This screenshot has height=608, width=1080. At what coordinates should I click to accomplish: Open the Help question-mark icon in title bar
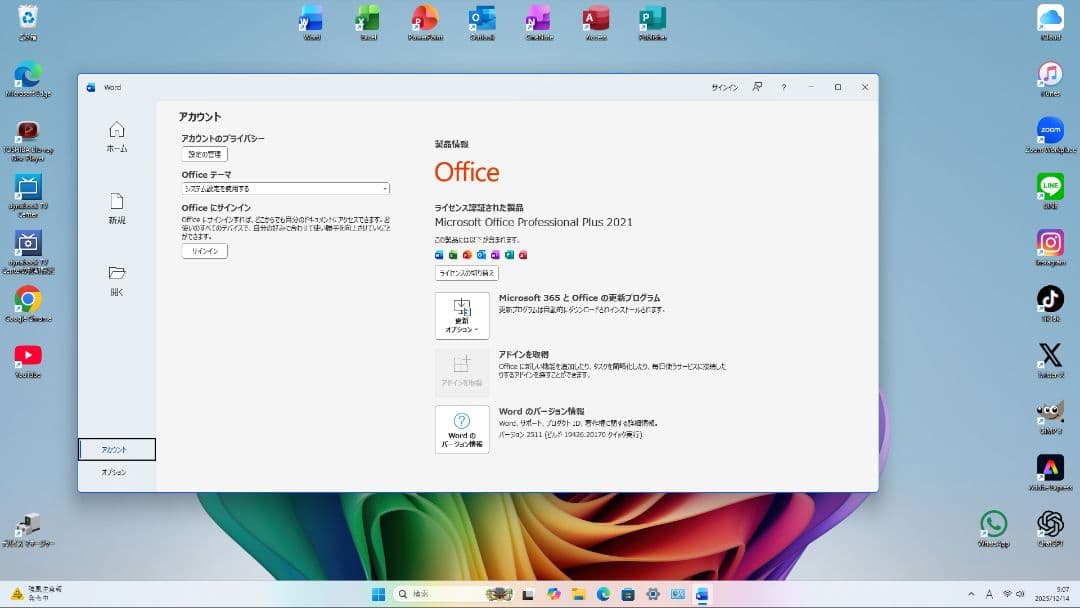pyautogui.click(x=783, y=87)
